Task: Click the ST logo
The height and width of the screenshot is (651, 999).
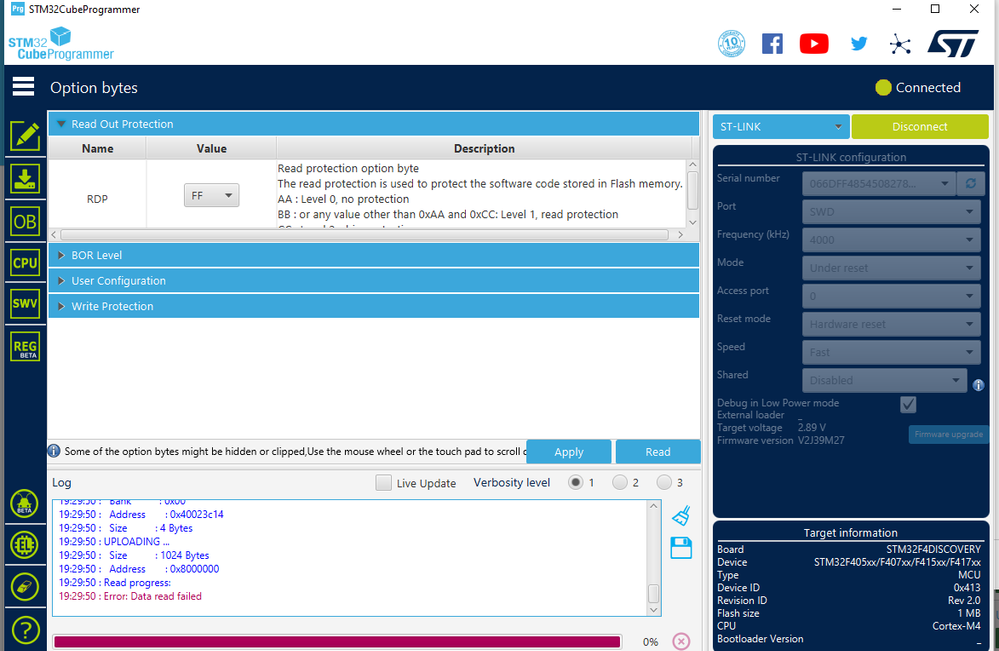Action: [953, 43]
